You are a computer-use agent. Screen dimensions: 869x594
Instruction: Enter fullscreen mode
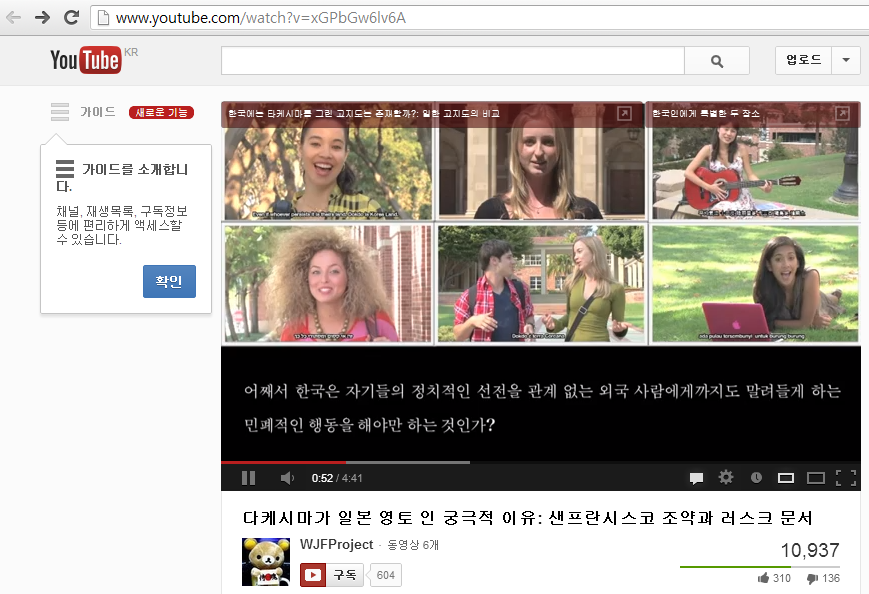point(845,478)
